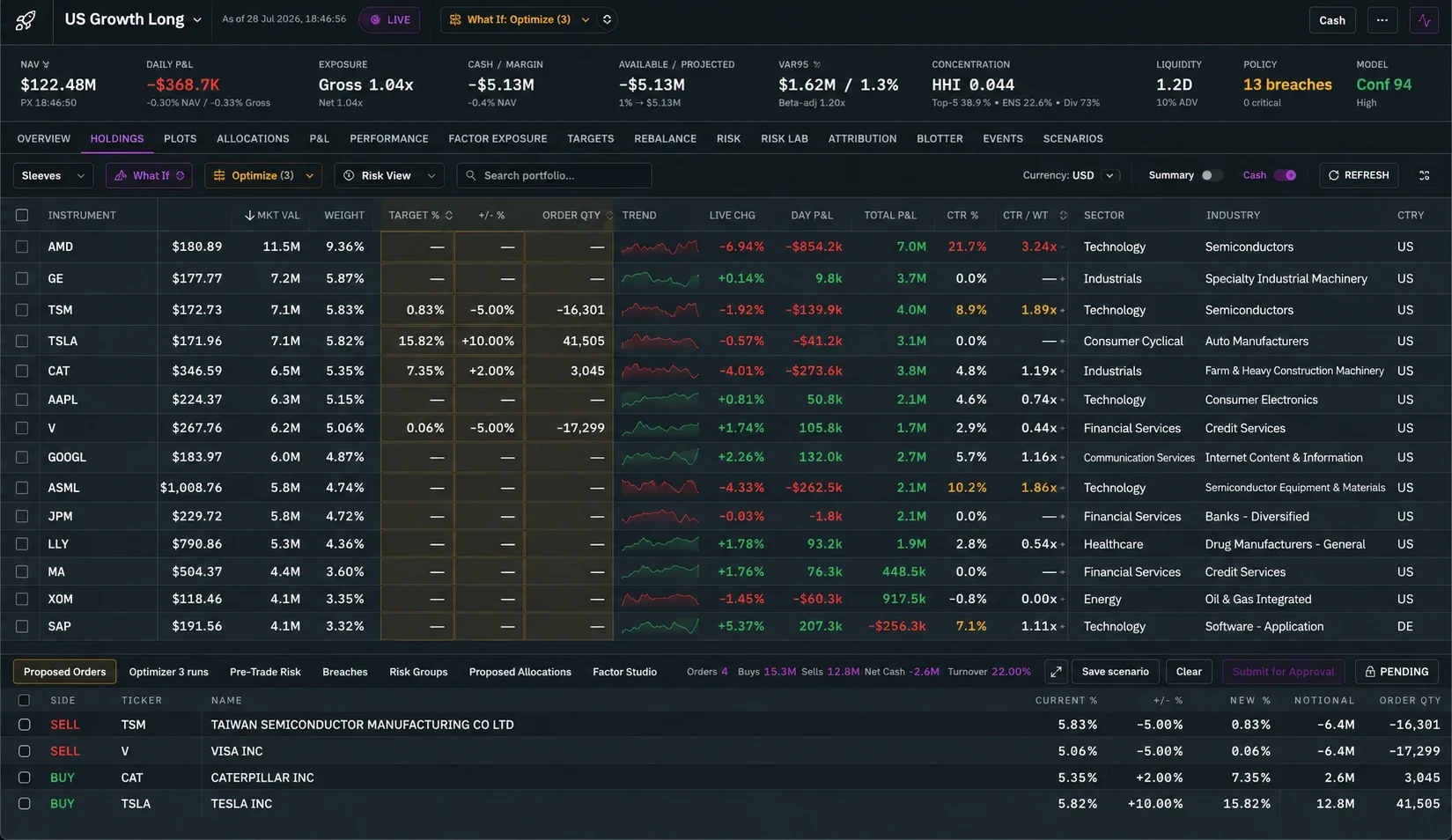
Task: Switch to the Overview tab
Action: (x=44, y=139)
